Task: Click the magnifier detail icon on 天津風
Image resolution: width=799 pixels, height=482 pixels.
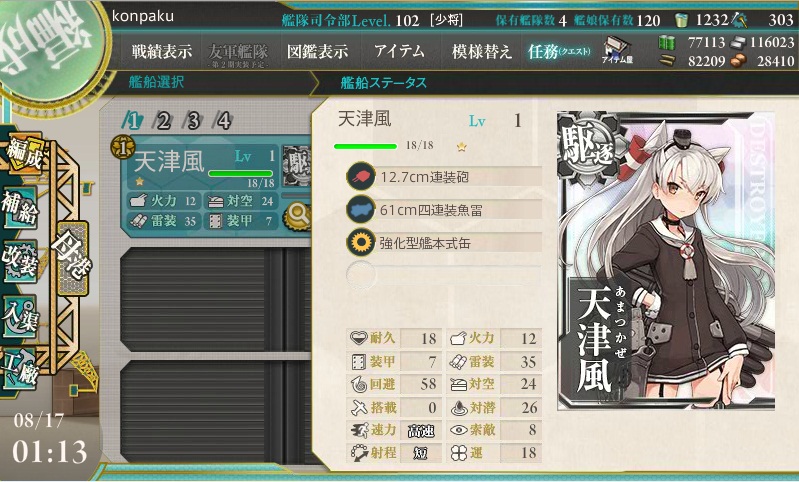Action: pyautogui.click(x=298, y=216)
